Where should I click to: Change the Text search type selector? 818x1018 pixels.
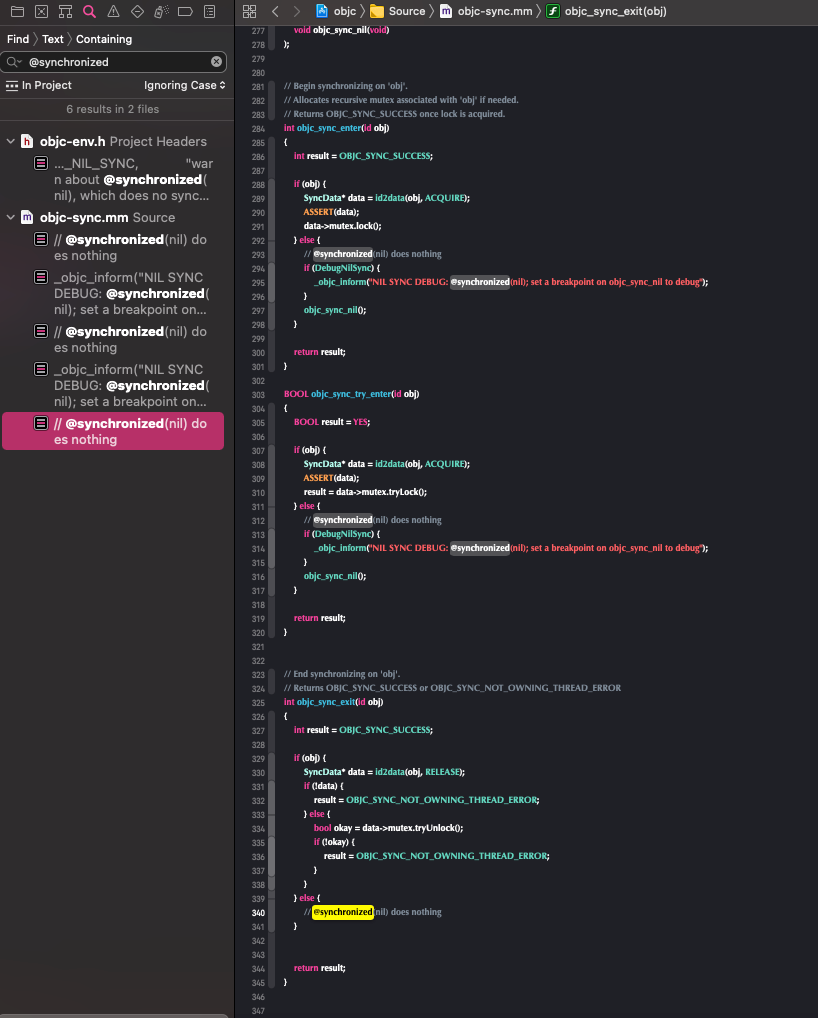[x=53, y=39]
